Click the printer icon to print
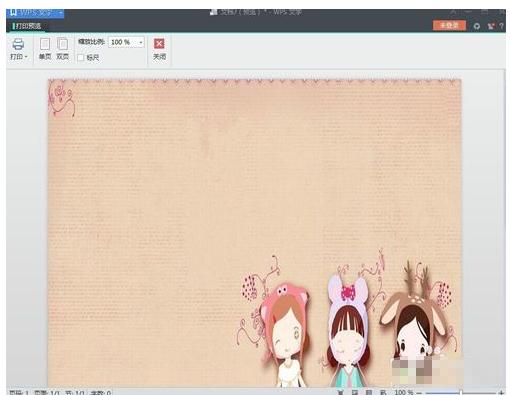Image resolution: width=510 pixels, height=395 pixels. coord(18,44)
